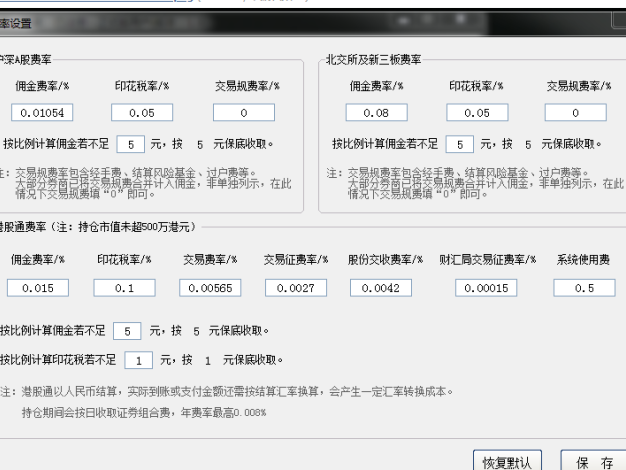This screenshot has width=626, height=470.
Task: Click the 交易征费率/% label
Action: pos(296,260)
